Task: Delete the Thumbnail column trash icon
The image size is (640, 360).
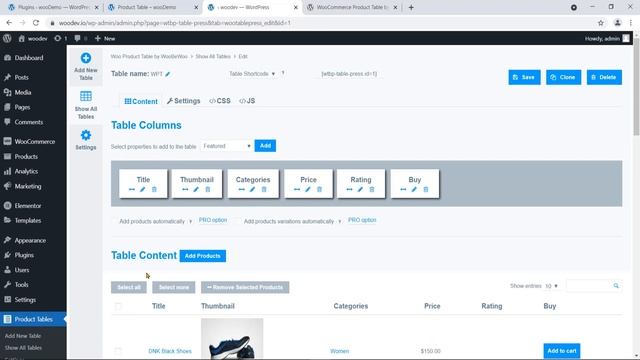Action: (x=208, y=189)
